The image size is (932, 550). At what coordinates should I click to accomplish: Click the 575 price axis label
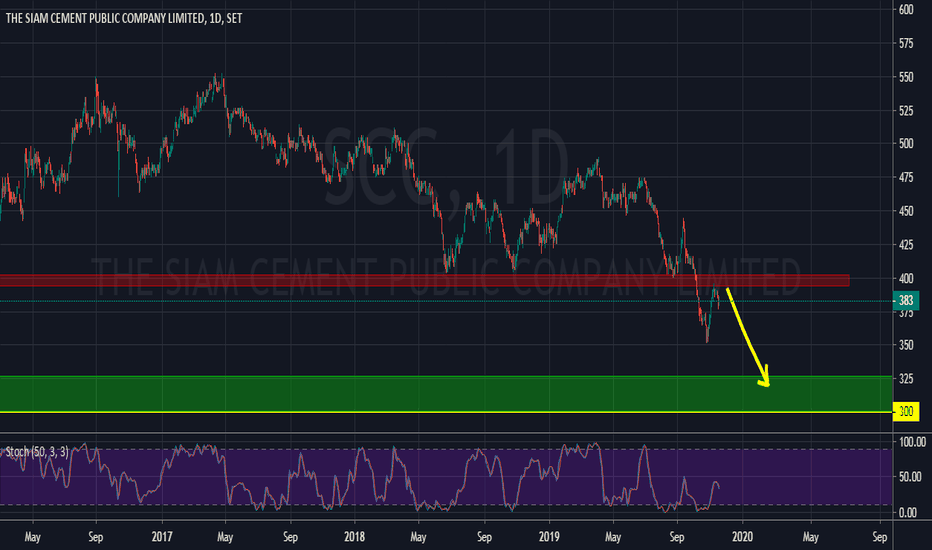click(x=906, y=43)
